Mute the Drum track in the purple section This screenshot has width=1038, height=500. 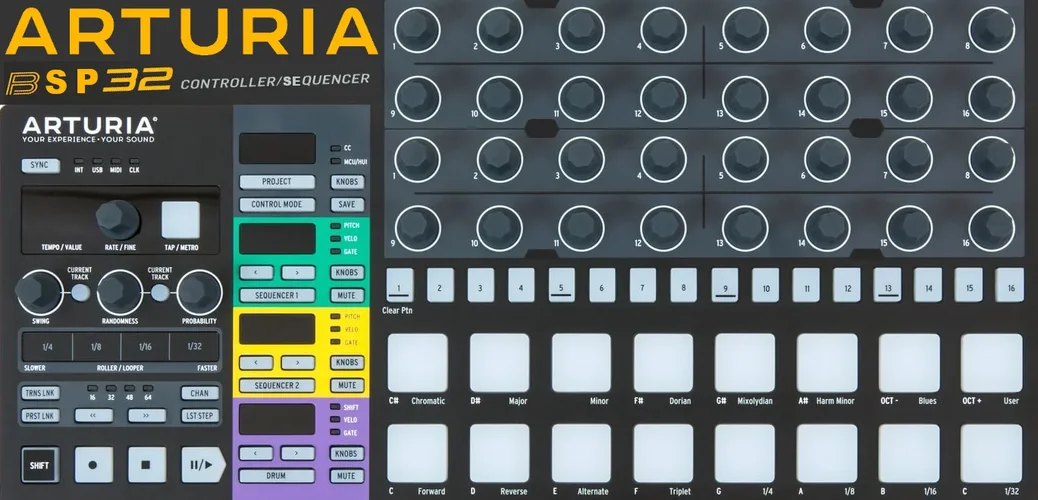[347, 476]
